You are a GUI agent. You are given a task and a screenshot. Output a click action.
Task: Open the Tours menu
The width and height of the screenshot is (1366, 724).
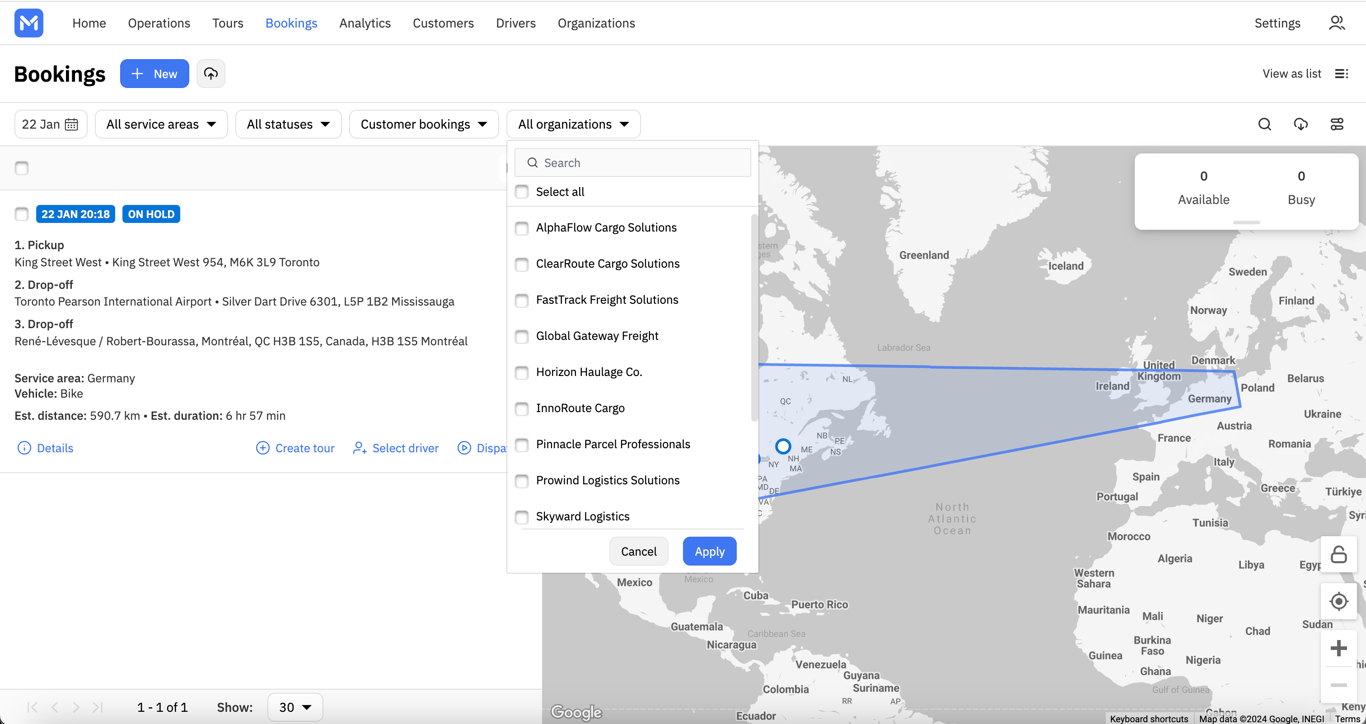click(x=228, y=23)
